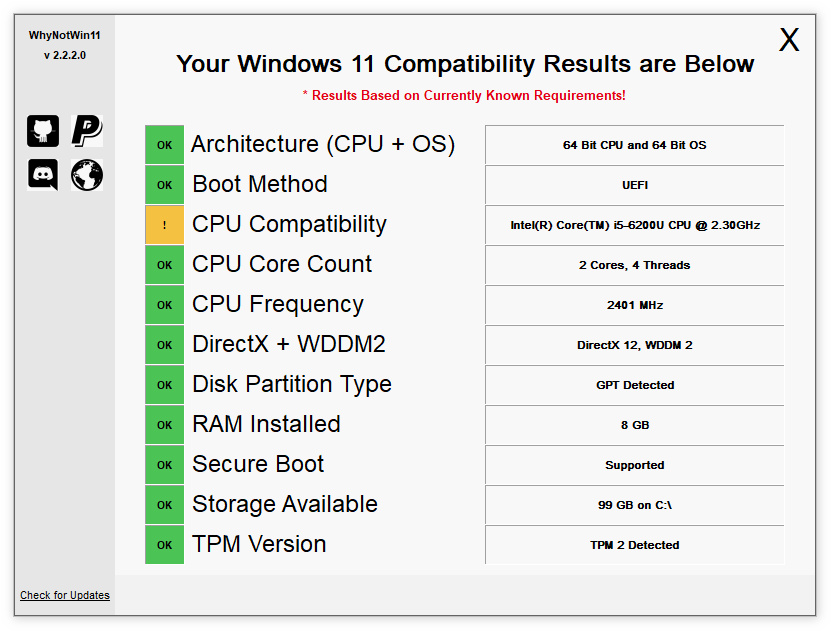
Task: Click the DirectX 12, WDDM 2 result
Action: (635, 345)
